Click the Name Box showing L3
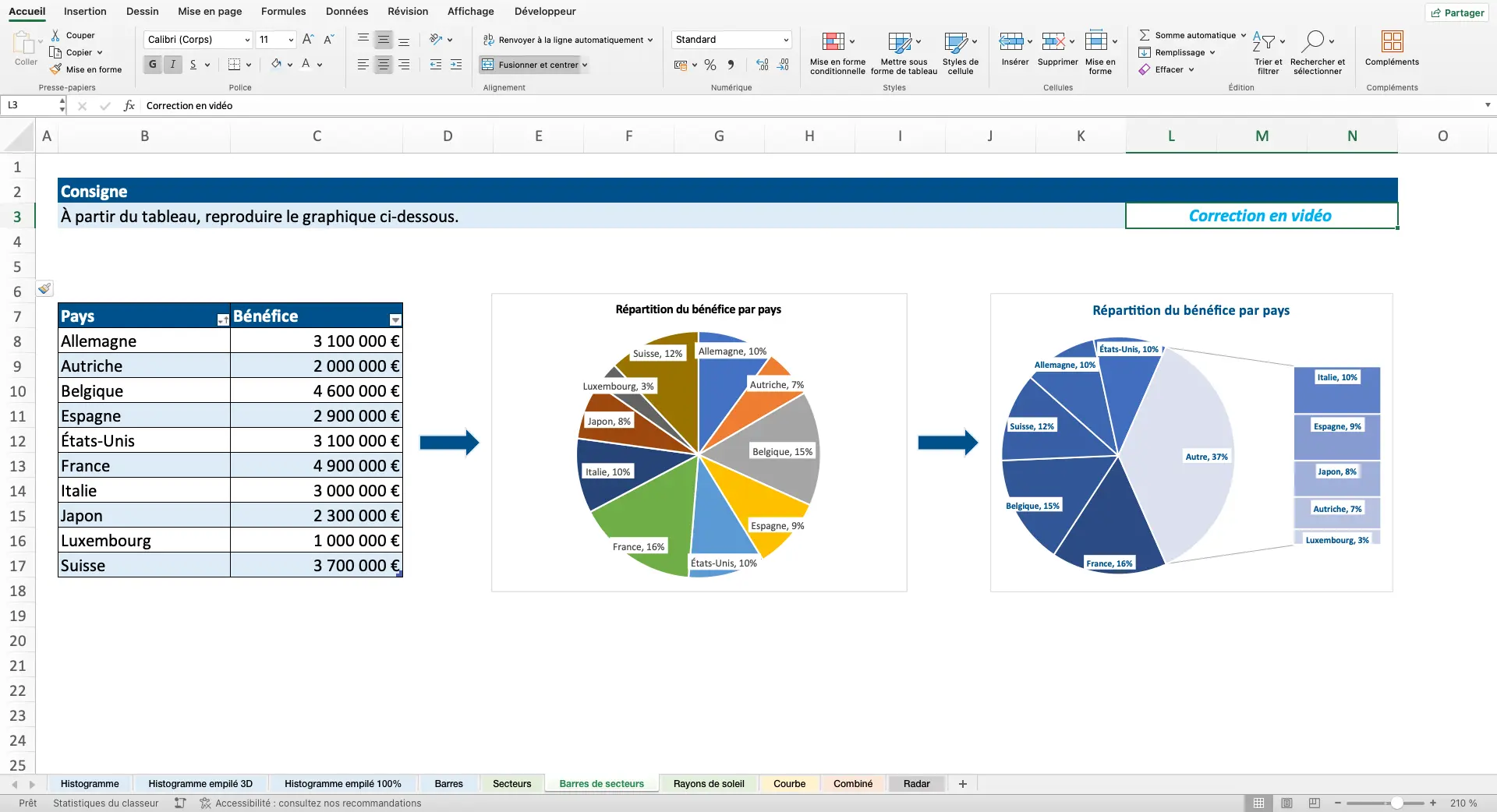 [x=30, y=105]
